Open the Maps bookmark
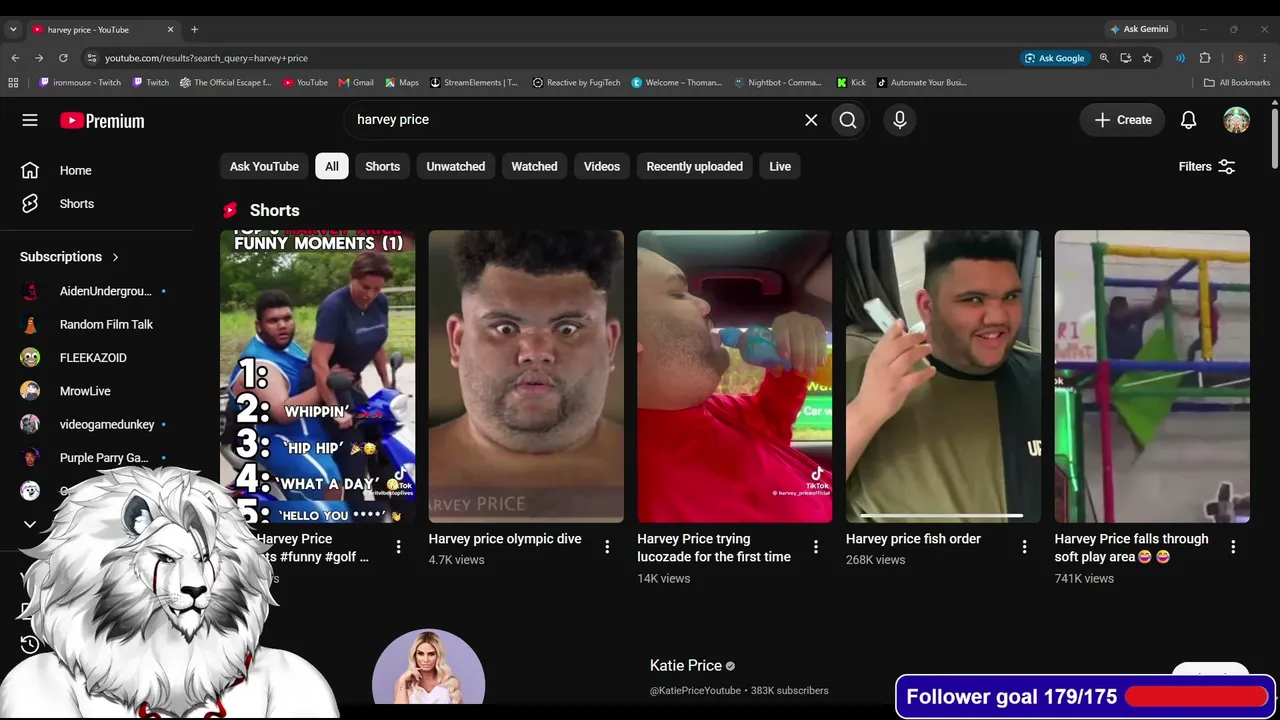Image resolution: width=1280 pixels, height=720 pixels. tap(401, 83)
